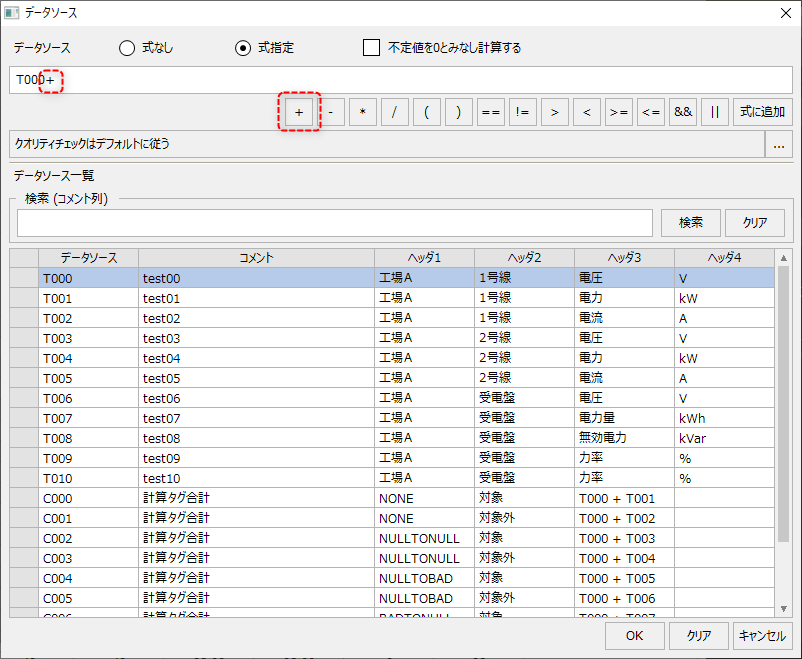Click the ヘッダ3 column header
The image size is (802, 659).
click(624, 258)
